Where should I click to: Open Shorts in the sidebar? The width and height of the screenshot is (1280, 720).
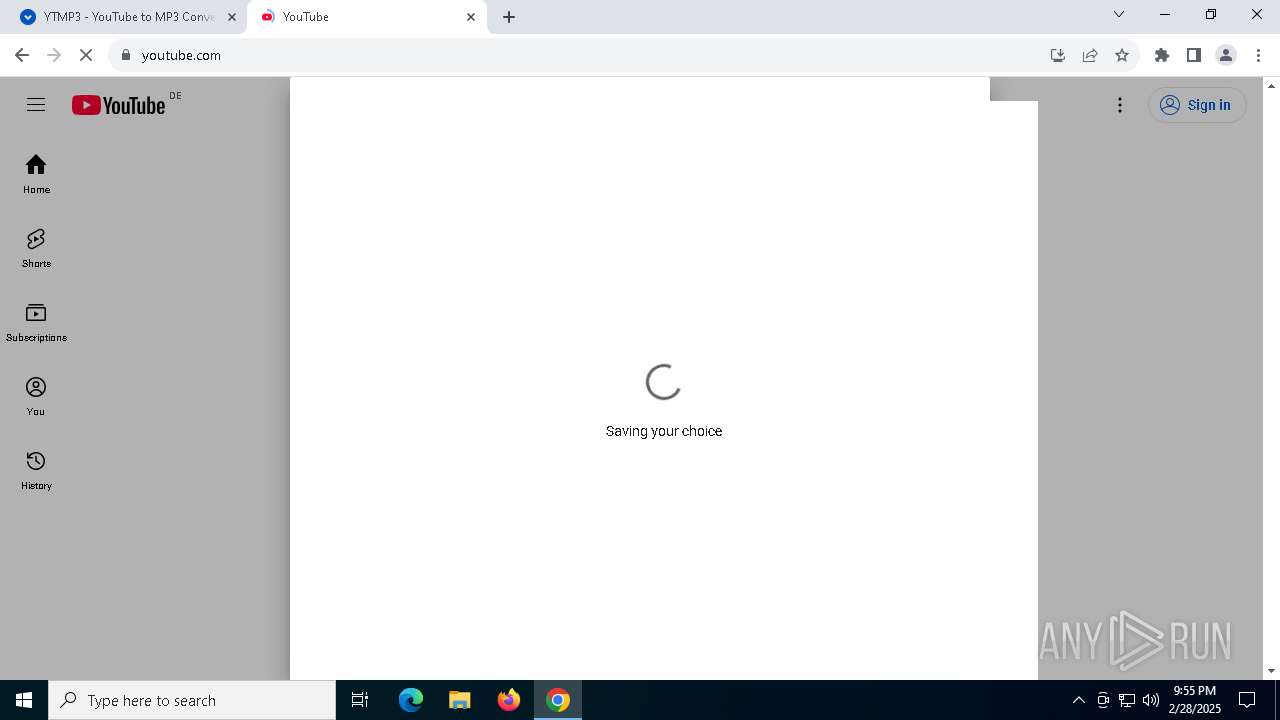[x=36, y=248]
